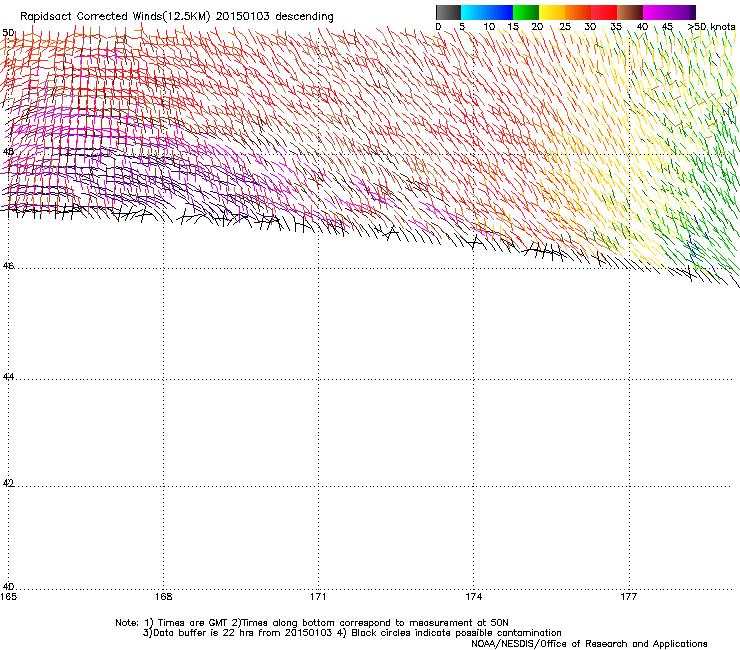Image resolution: width=740 pixels, height=650 pixels.
Task: Click the green 15–20 knots color segment
Action: 526,12
